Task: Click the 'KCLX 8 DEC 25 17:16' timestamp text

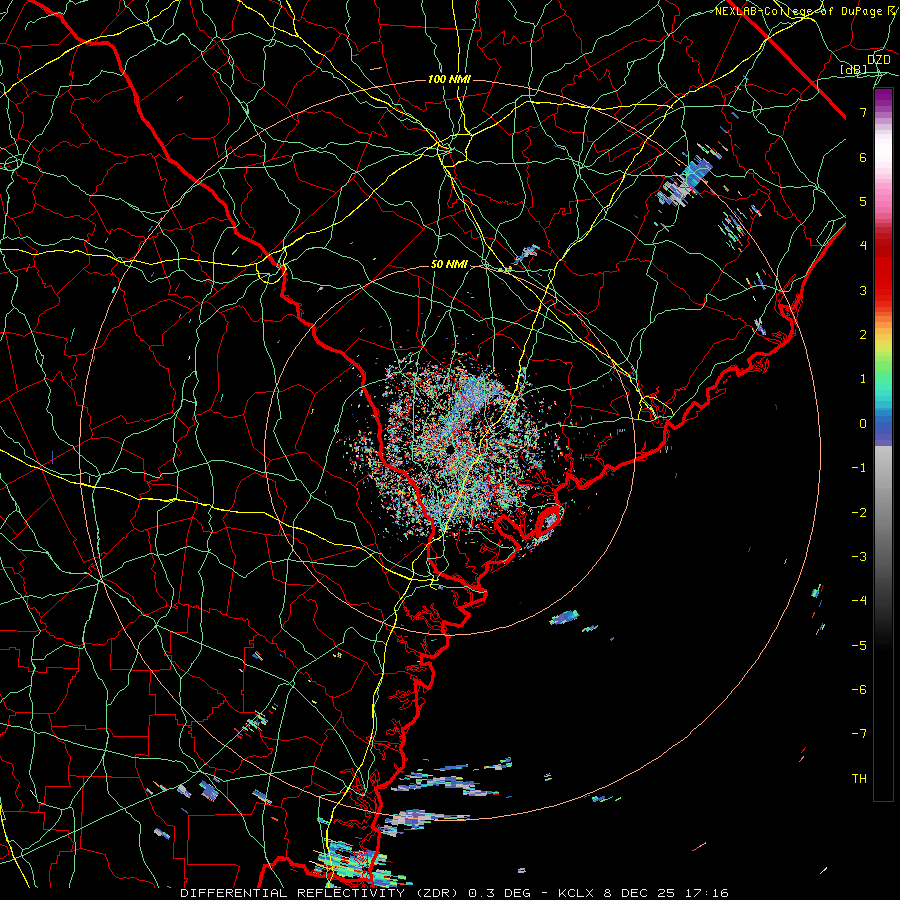Action: [643, 893]
